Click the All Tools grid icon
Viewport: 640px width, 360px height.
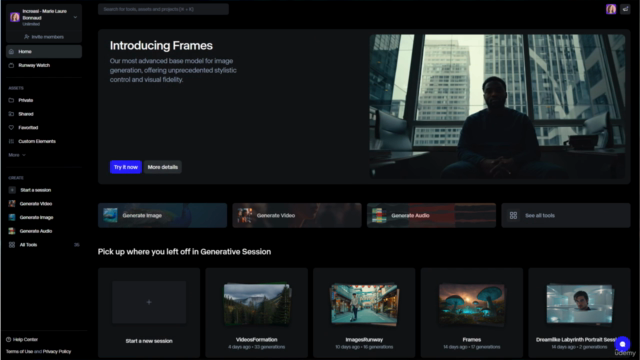click(x=12, y=245)
